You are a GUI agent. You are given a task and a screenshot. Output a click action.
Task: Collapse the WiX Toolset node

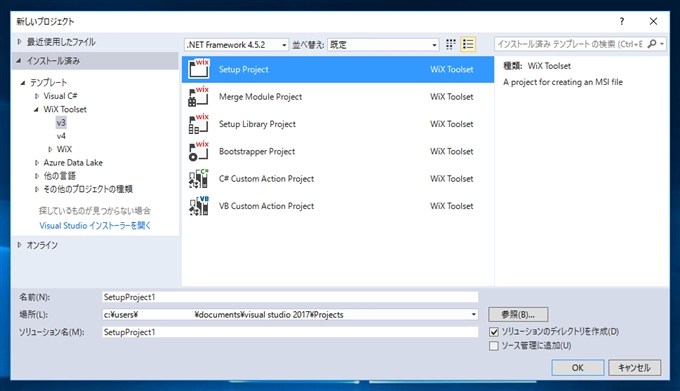(36, 110)
